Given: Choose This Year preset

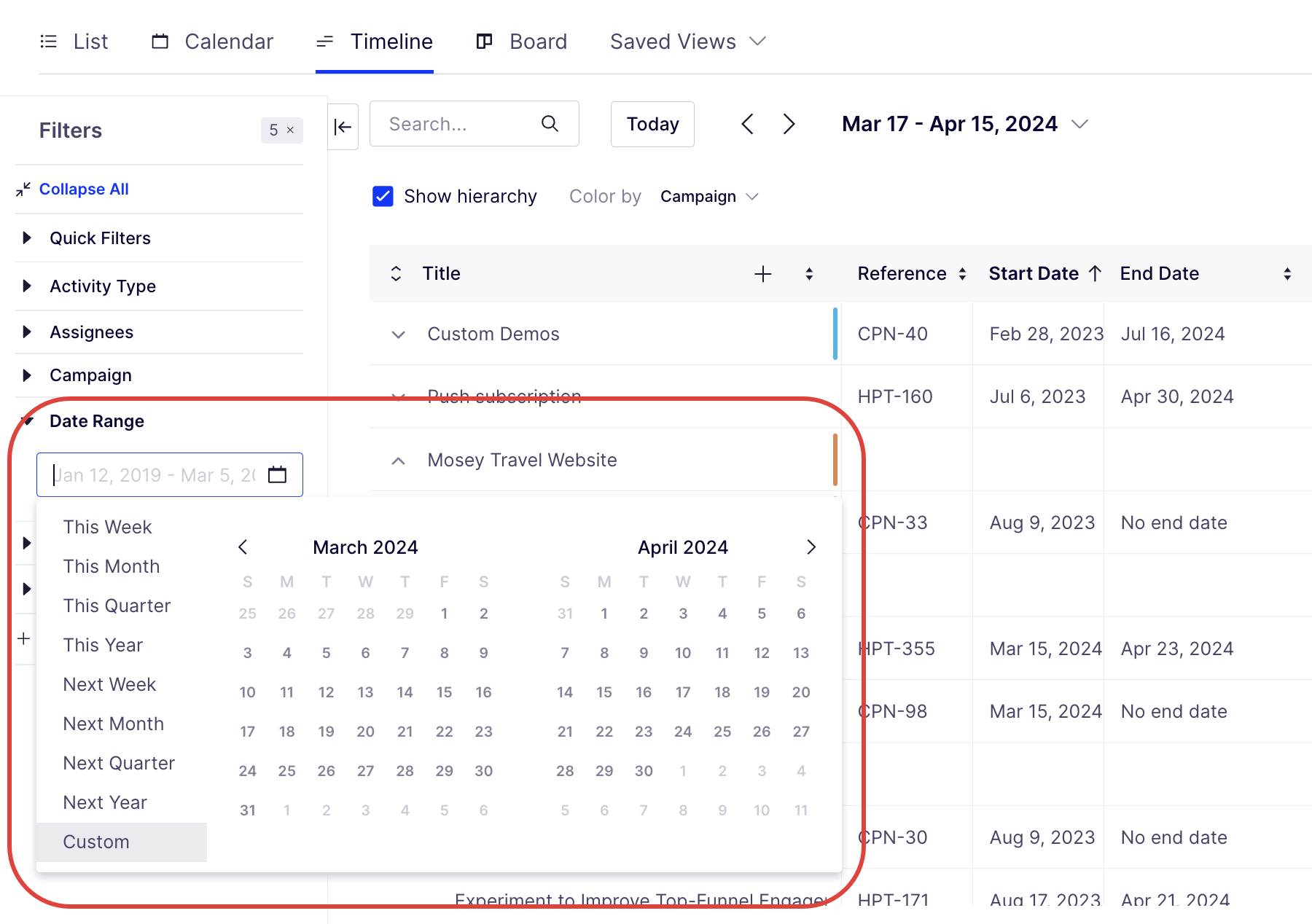Looking at the screenshot, I should pos(103,645).
